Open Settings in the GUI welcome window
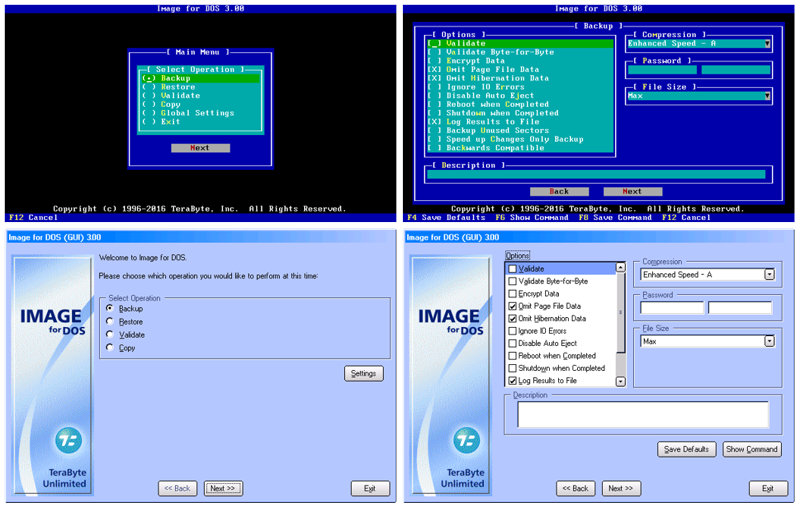The width and height of the screenshot is (800, 509). click(x=364, y=373)
